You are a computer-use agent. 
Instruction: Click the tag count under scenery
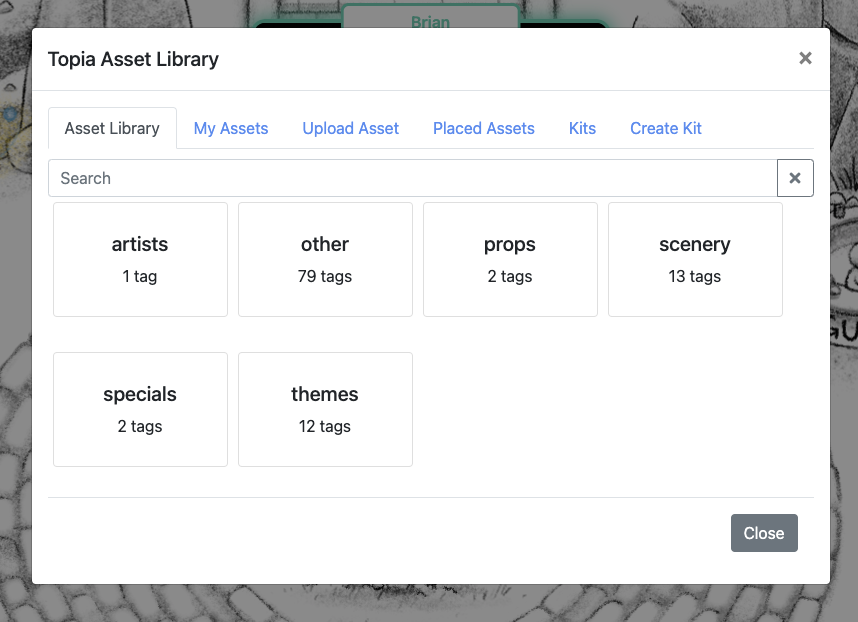pos(694,277)
